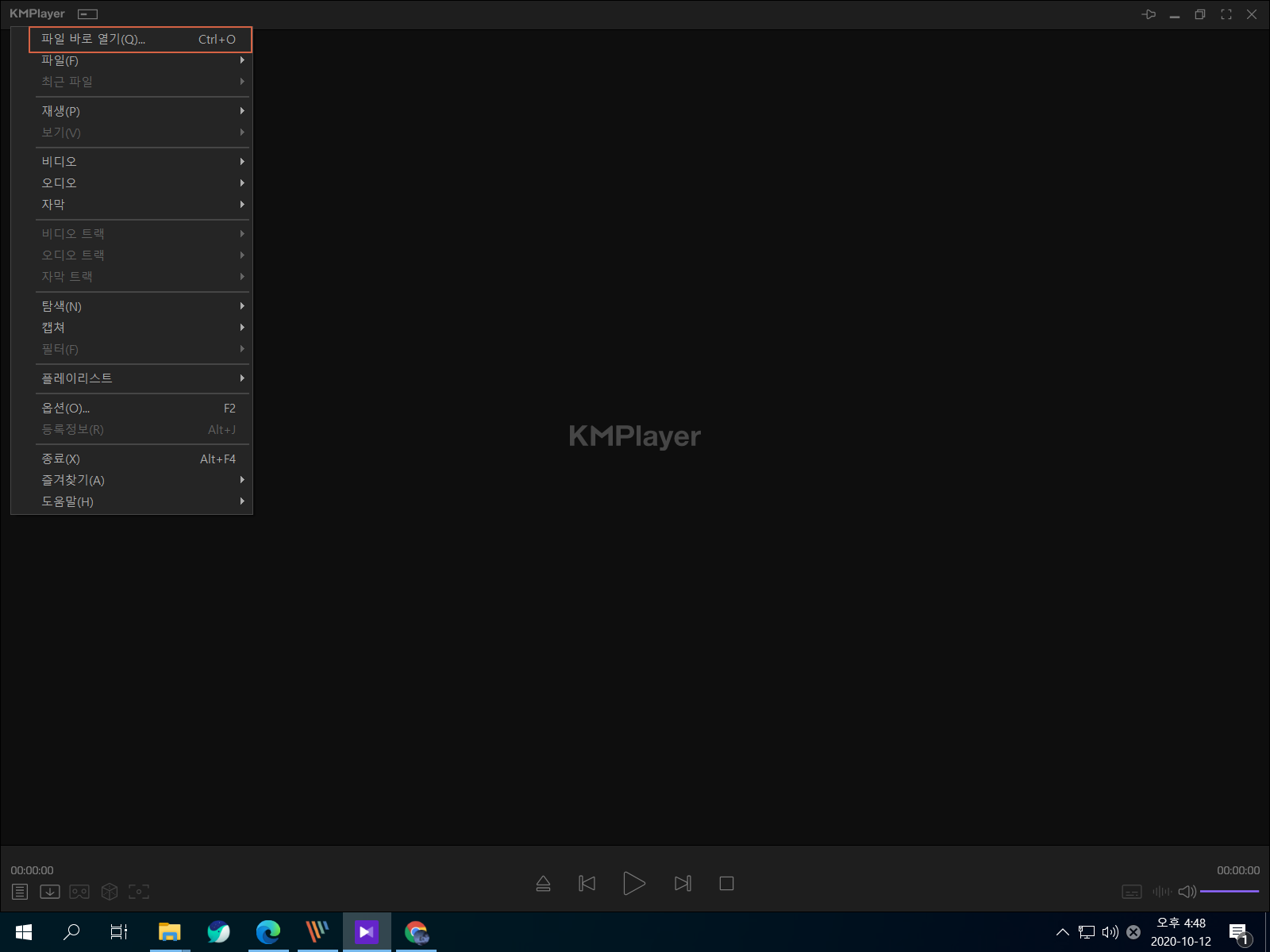Toggle the VR headset mode icon
1270x952 pixels.
[x=79, y=892]
